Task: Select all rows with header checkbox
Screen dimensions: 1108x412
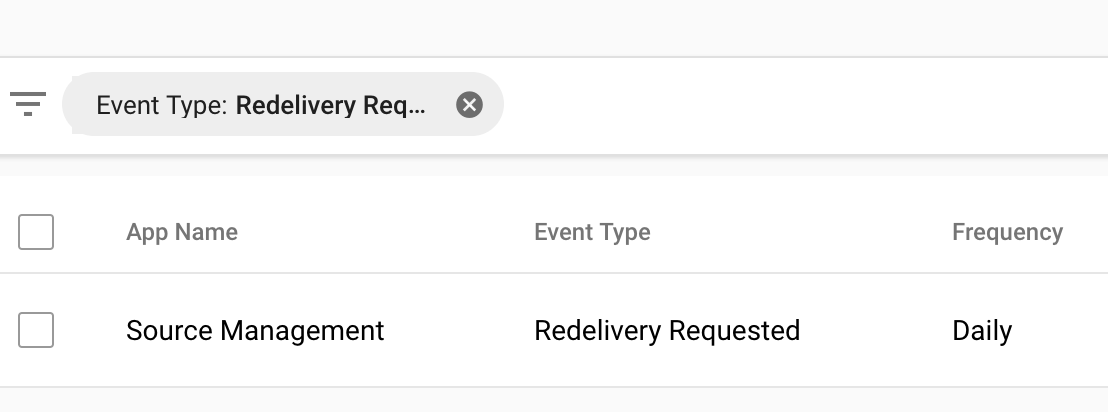Action: pos(36,232)
